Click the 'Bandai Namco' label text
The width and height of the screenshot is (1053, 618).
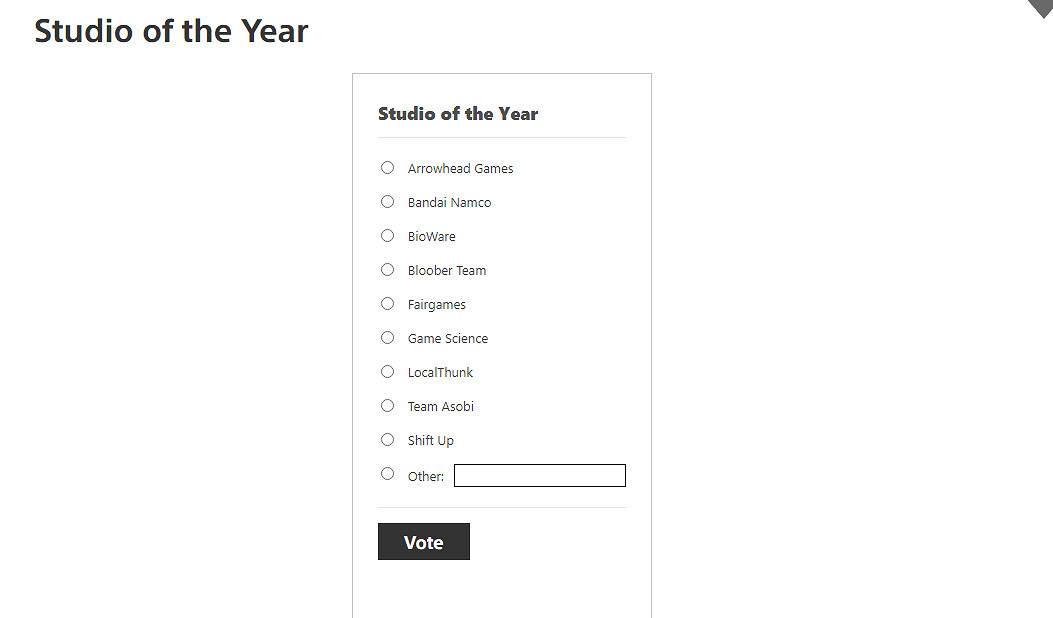tap(449, 203)
